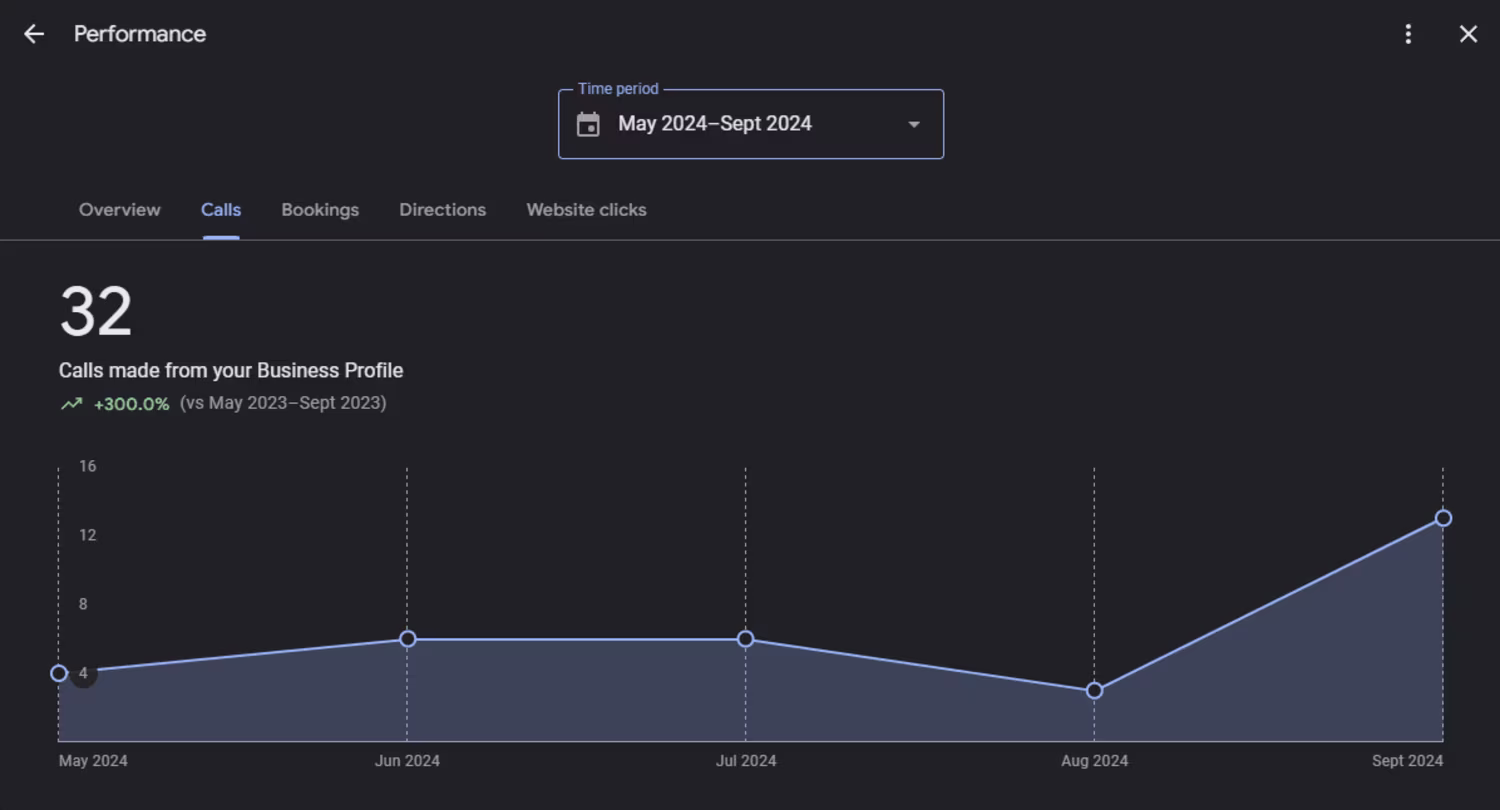Switch to the Overview tab
The width and height of the screenshot is (1500, 810).
pos(120,210)
